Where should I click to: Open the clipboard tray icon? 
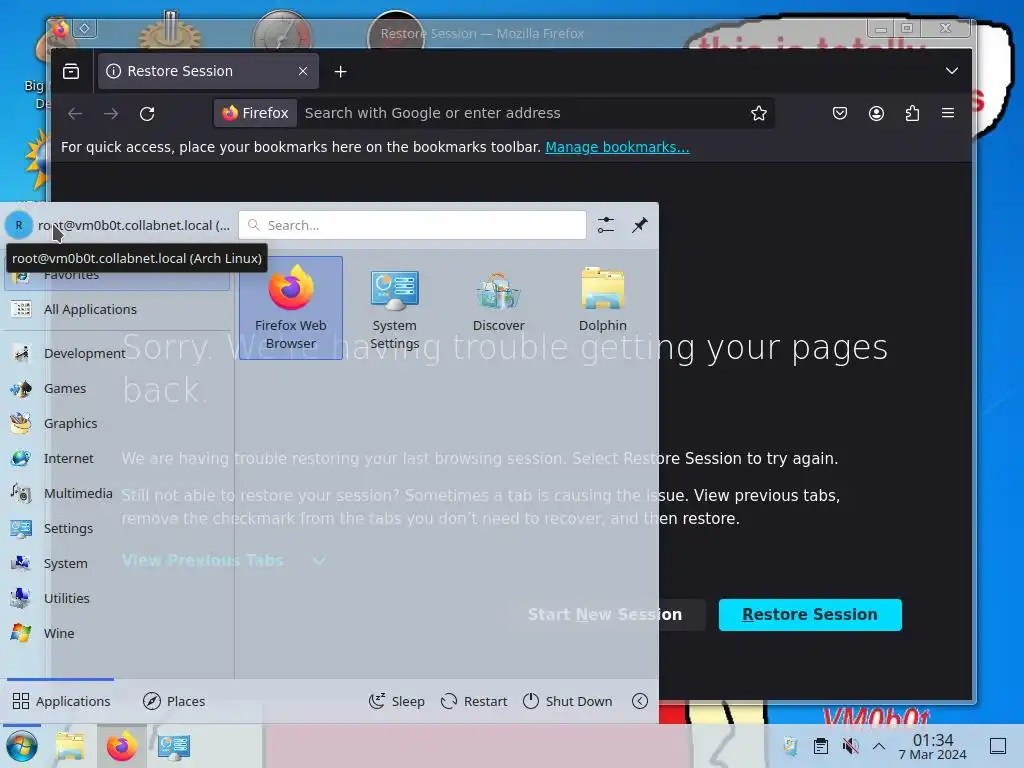coord(821,746)
